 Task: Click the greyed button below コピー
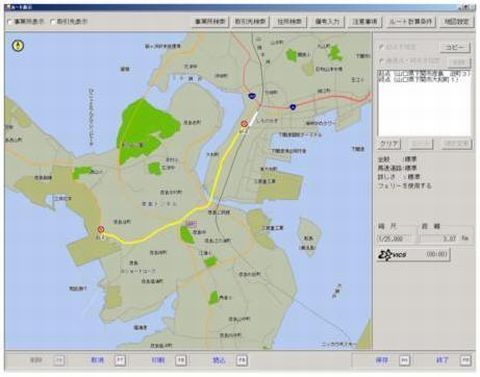pyautogui.click(x=459, y=62)
